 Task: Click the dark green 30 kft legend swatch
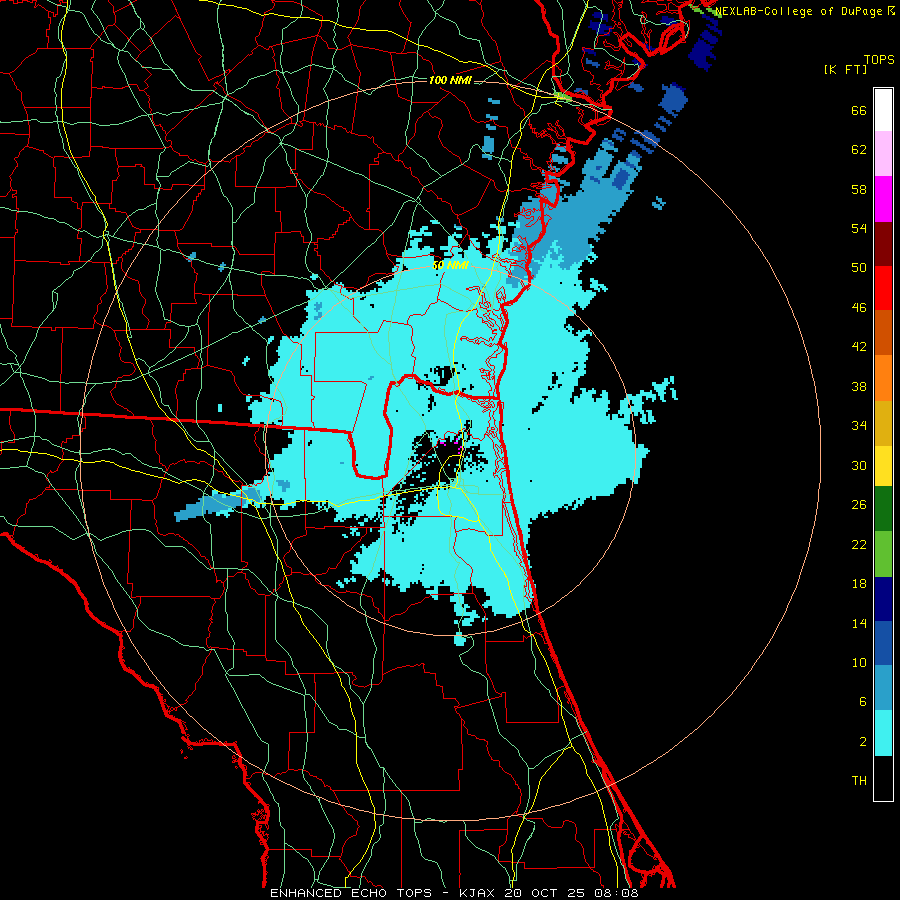883,509
